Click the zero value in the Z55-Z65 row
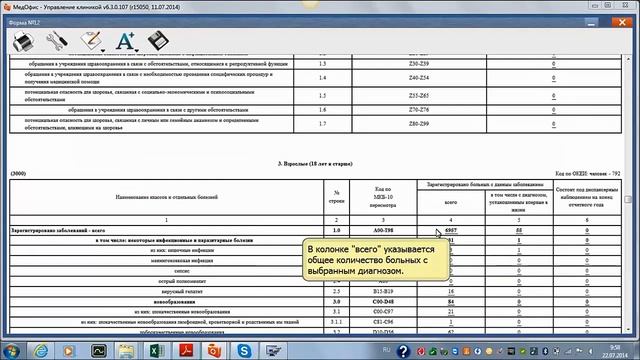This screenshot has width=640, height=360. tap(553, 96)
